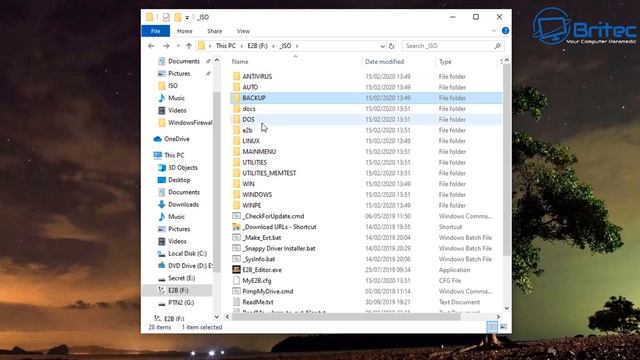This screenshot has height=360, width=640.
Task: Switch to the Home ribbon tab
Action: [x=184, y=31]
